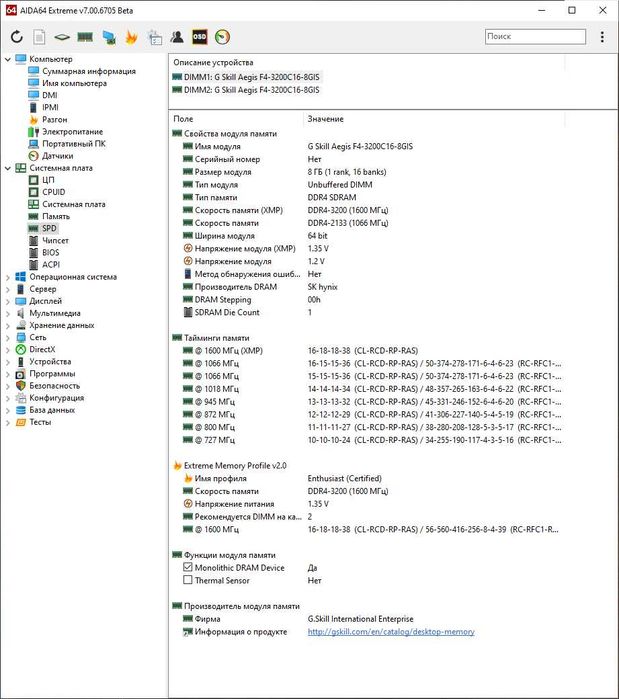
Task: Open the AIDA64 CPUID panel toolbar icon
Action: pyautogui.click(x=155, y=37)
